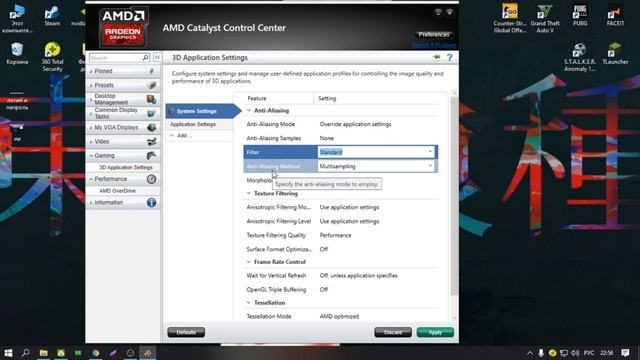Click the Presets sidebar icon
Screen dimensions: 640x360
(151, 85)
